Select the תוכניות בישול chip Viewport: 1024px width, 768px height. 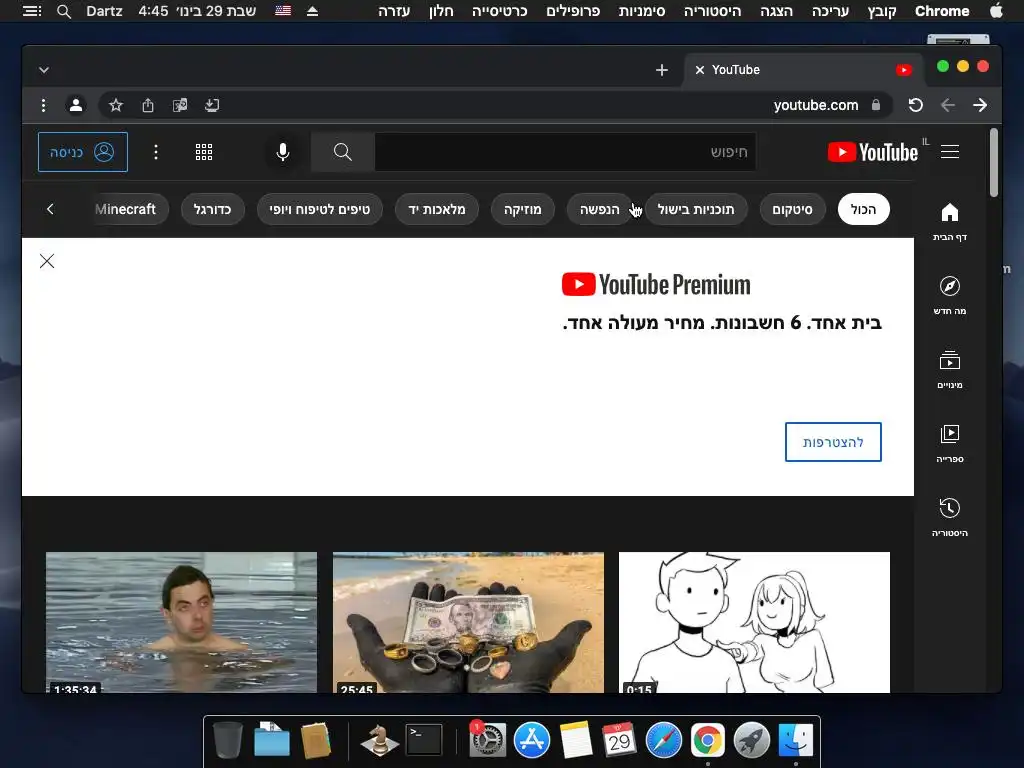696,209
